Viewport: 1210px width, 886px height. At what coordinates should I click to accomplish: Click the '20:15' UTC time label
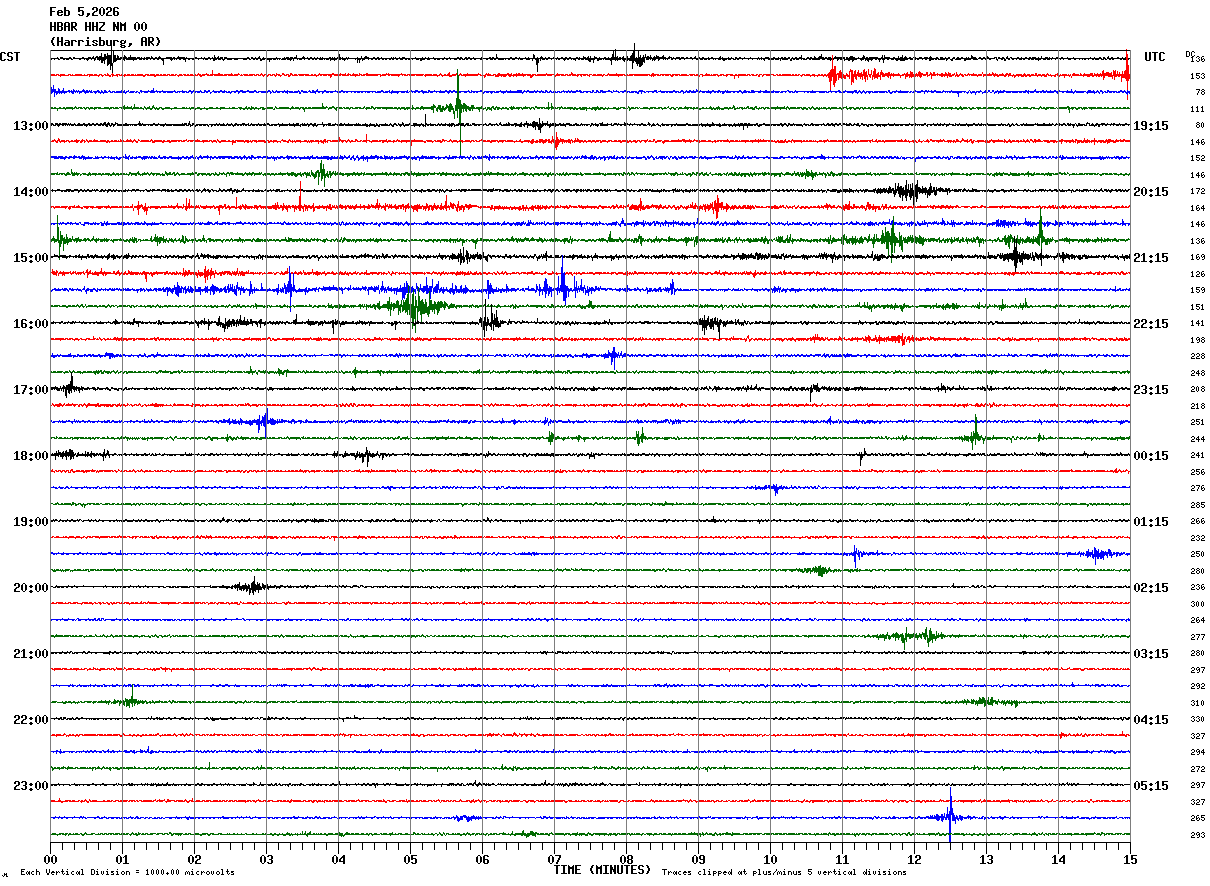1151,192
